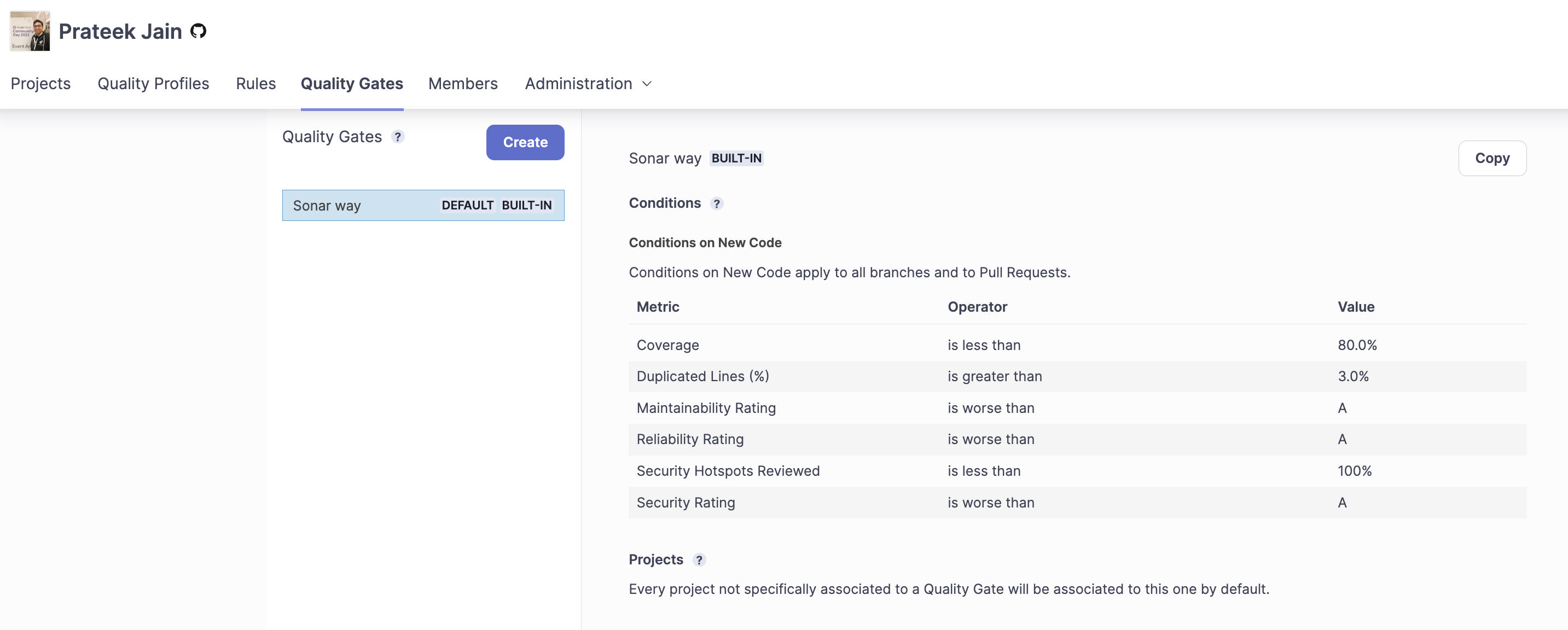Open the Members tab

[x=463, y=83]
